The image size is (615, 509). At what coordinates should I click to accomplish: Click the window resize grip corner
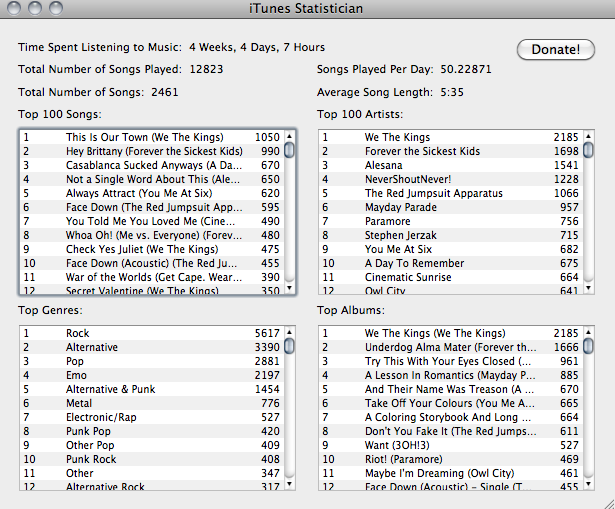609,504
